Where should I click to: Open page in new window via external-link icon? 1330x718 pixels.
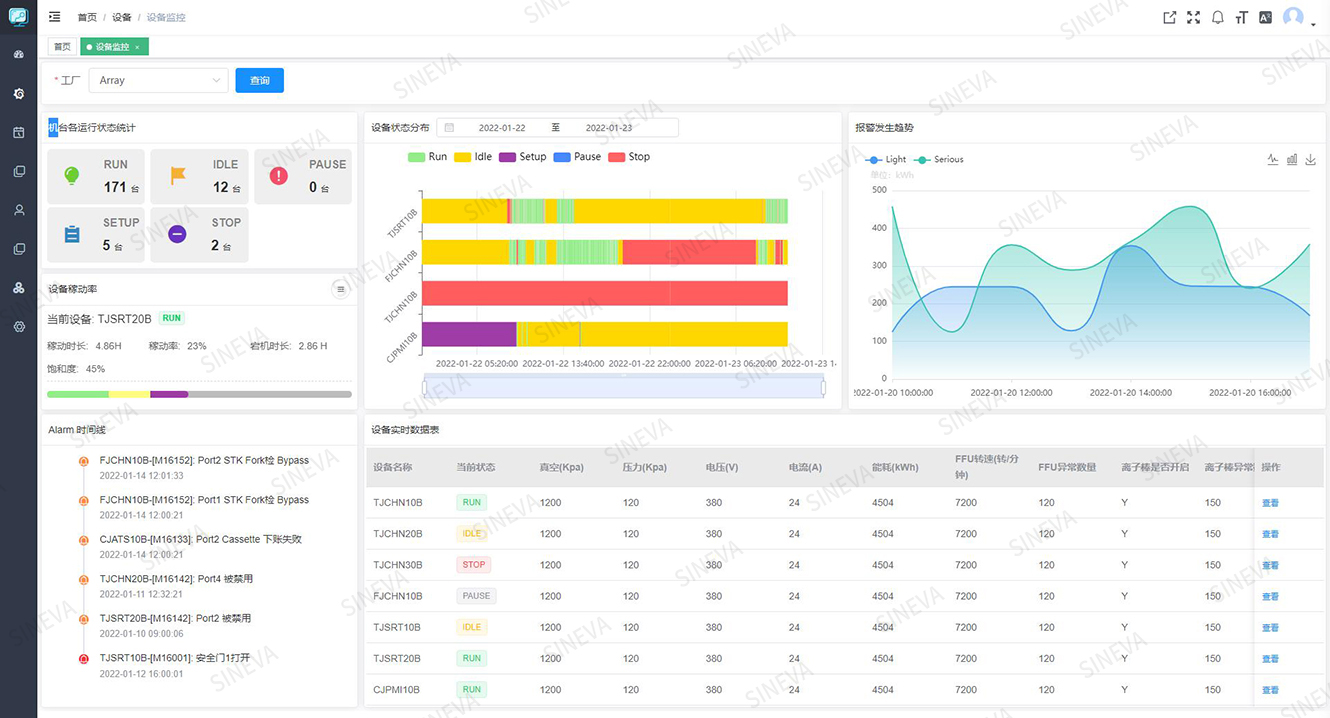[x=1169, y=17]
